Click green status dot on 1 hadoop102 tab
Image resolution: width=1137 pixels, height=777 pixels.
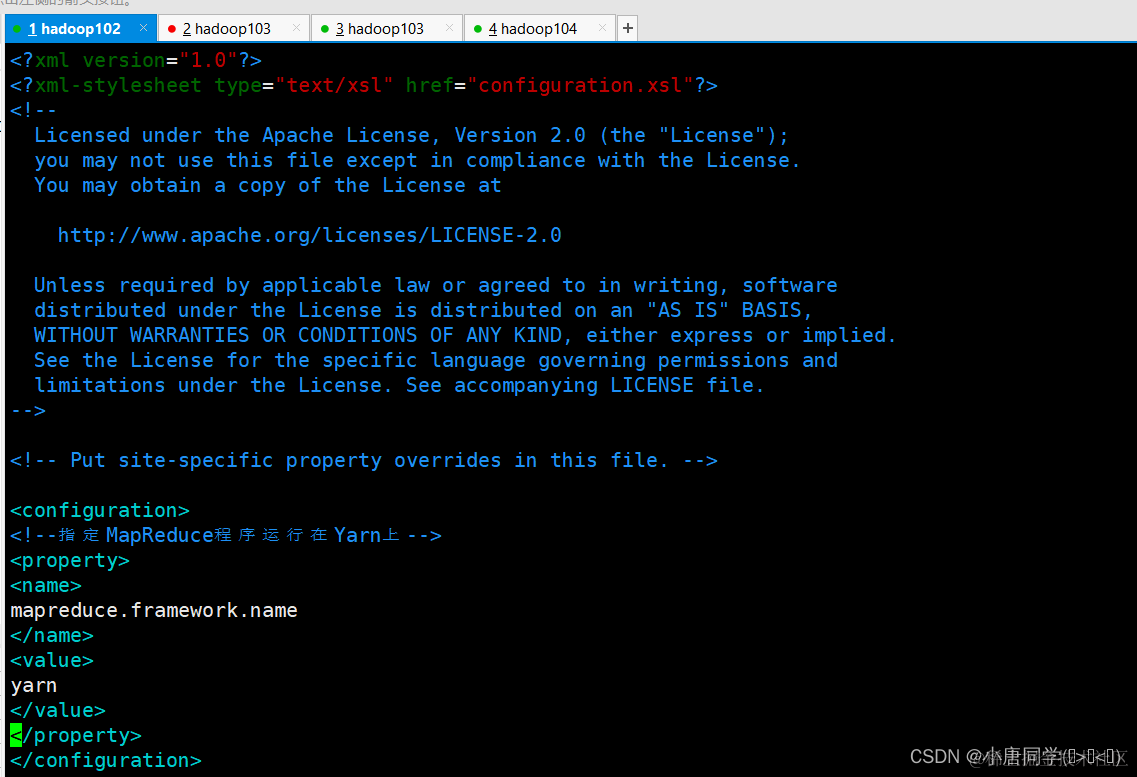point(17,29)
